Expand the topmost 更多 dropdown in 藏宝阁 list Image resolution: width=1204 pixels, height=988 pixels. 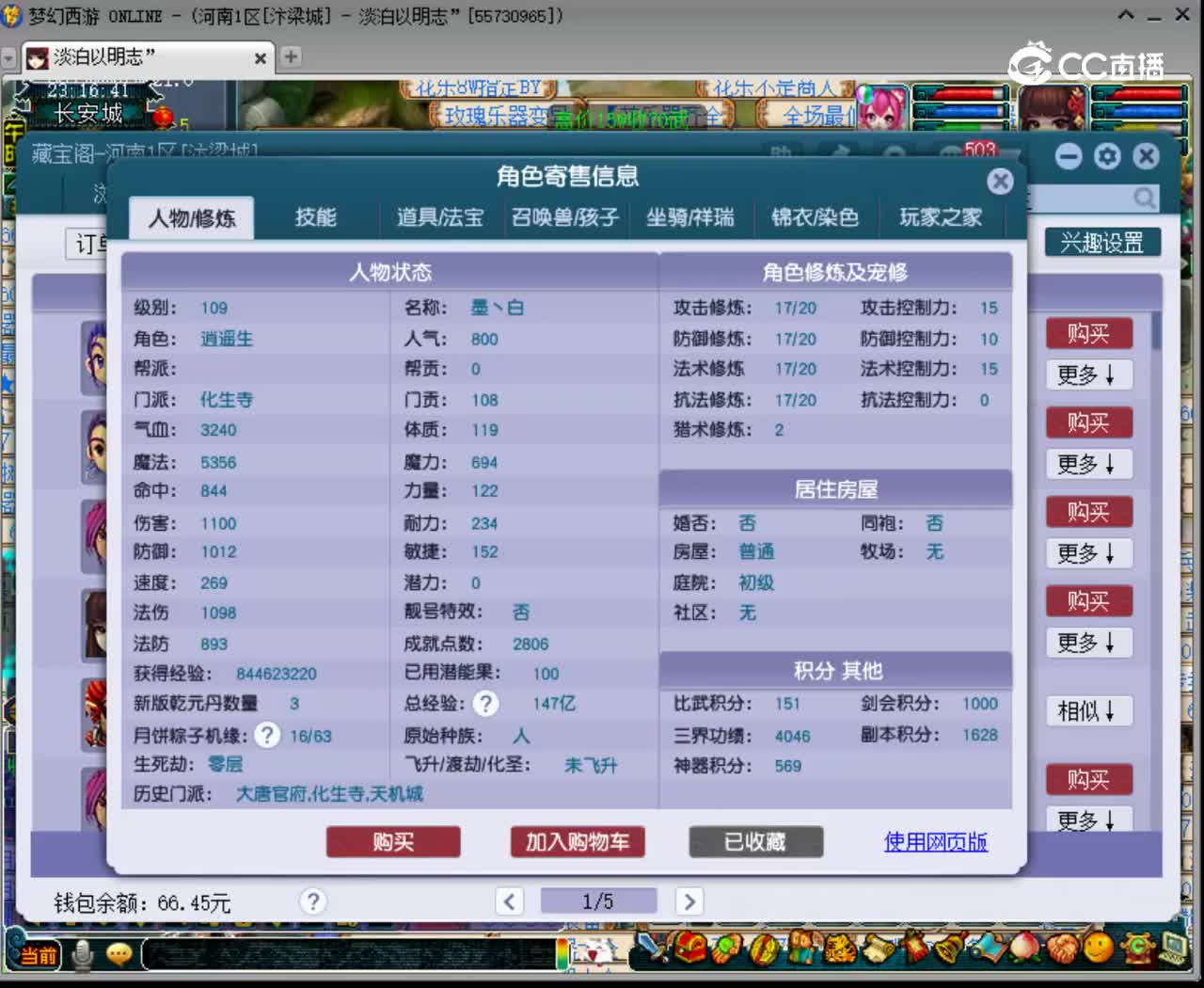coord(1088,375)
